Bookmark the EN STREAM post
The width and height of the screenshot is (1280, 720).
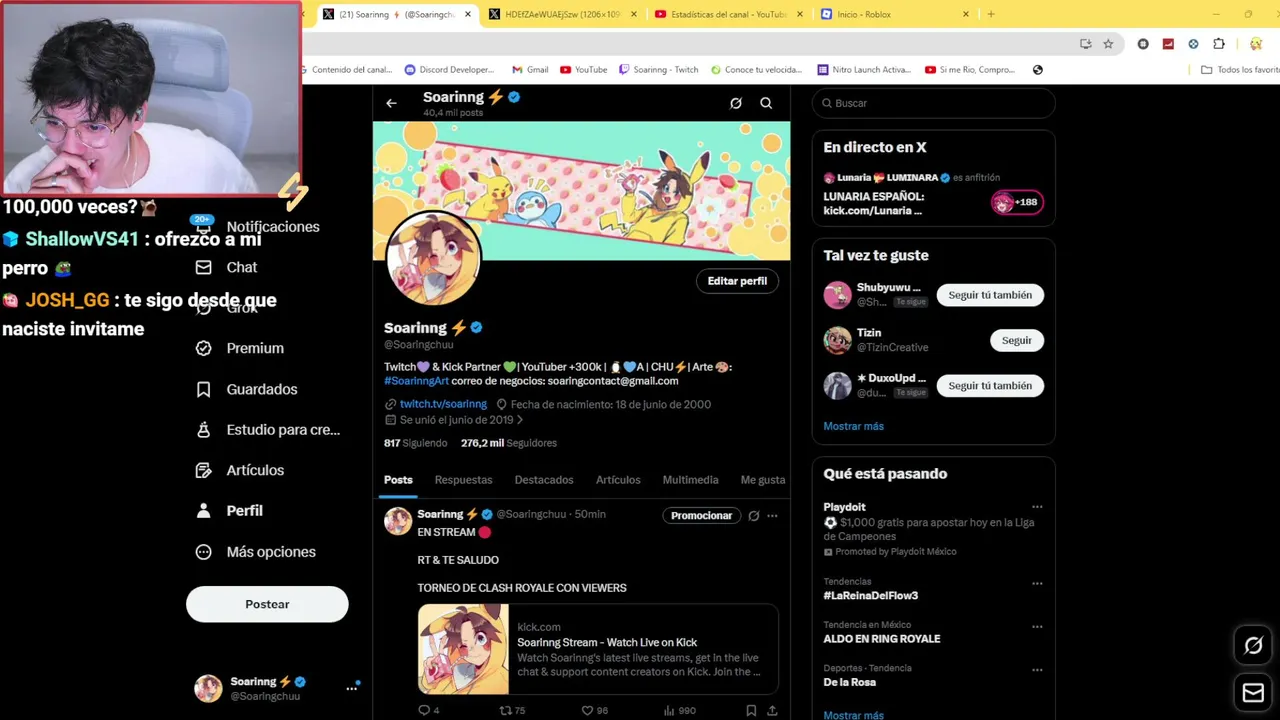pos(751,710)
